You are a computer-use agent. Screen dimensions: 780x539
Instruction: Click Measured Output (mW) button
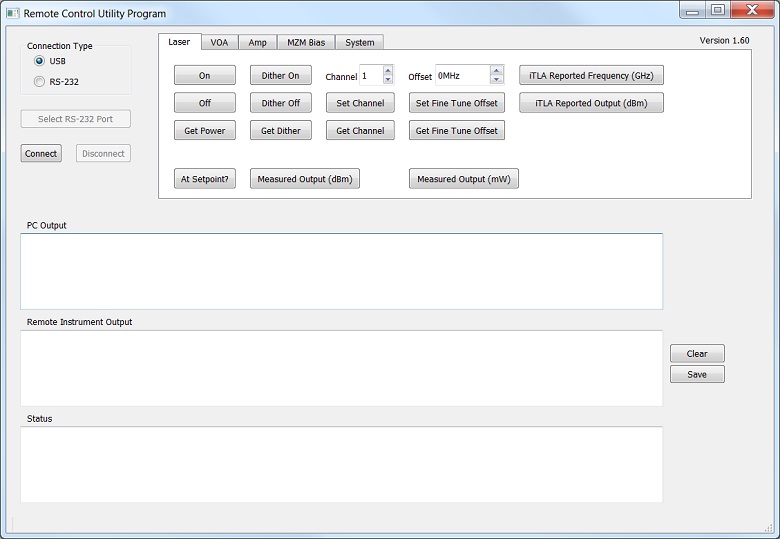(x=463, y=180)
